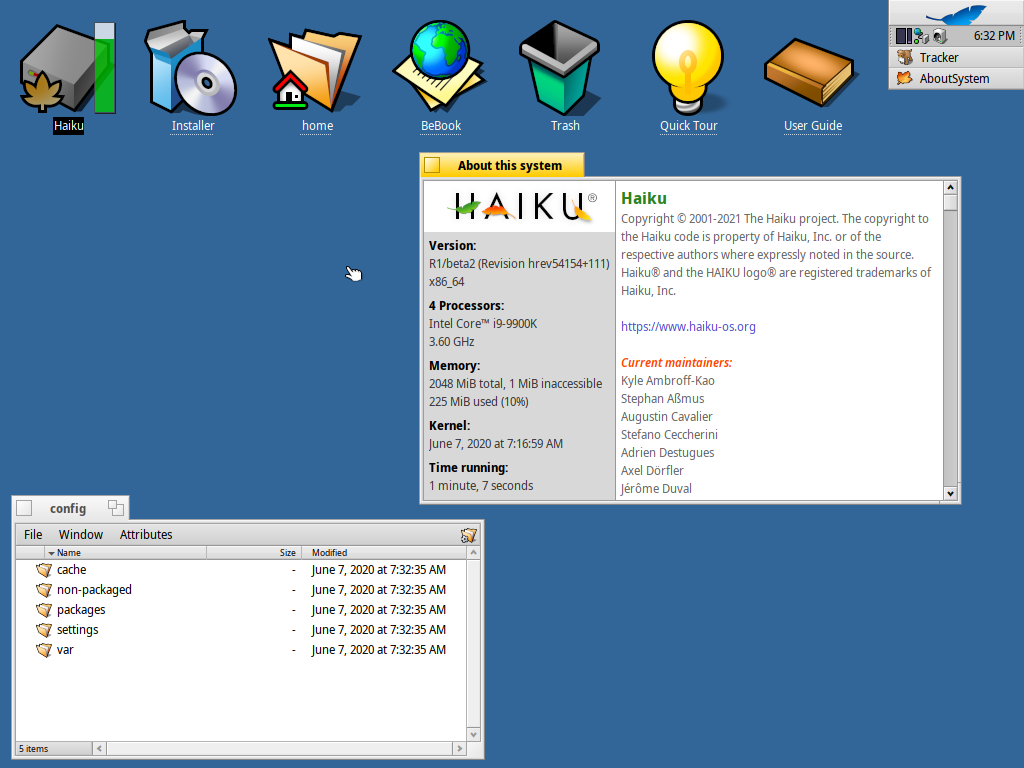The width and height of the screenshot is (1024, 768).
Task: Click the green 'Haiku' heading in About window
Action: coord(643,198)
